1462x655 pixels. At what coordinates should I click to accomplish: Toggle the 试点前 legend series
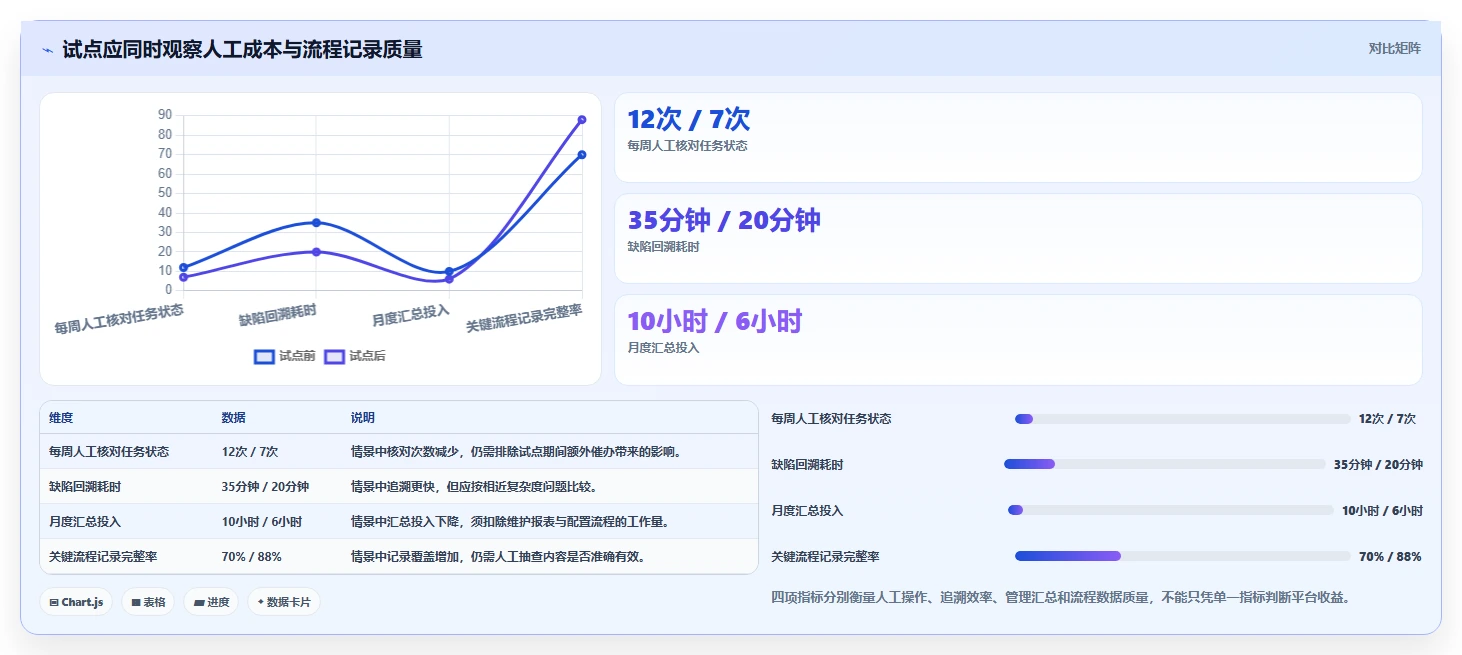pyautogui.click(x=285, y=356)
